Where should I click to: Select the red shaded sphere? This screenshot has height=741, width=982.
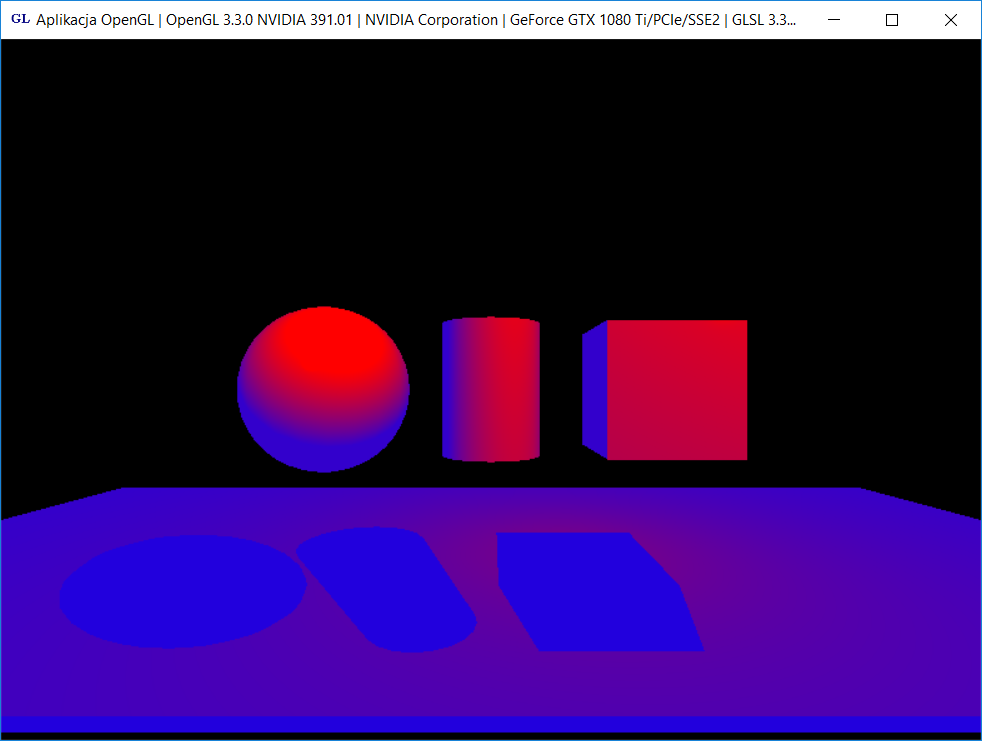pyautogui.click(x=323, y=389)
